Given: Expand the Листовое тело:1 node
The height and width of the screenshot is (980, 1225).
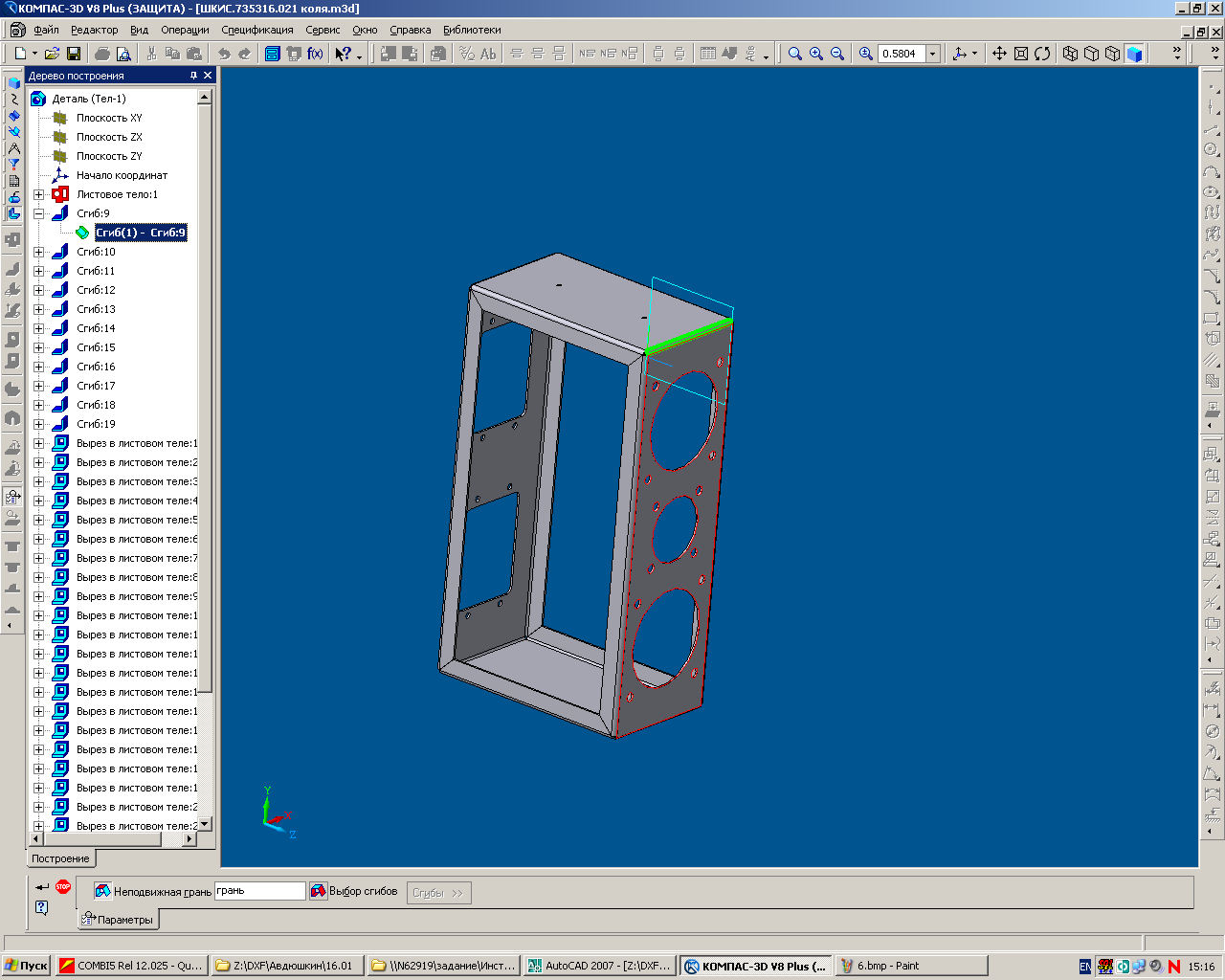Looking at the screenshot, I should 39,194.
